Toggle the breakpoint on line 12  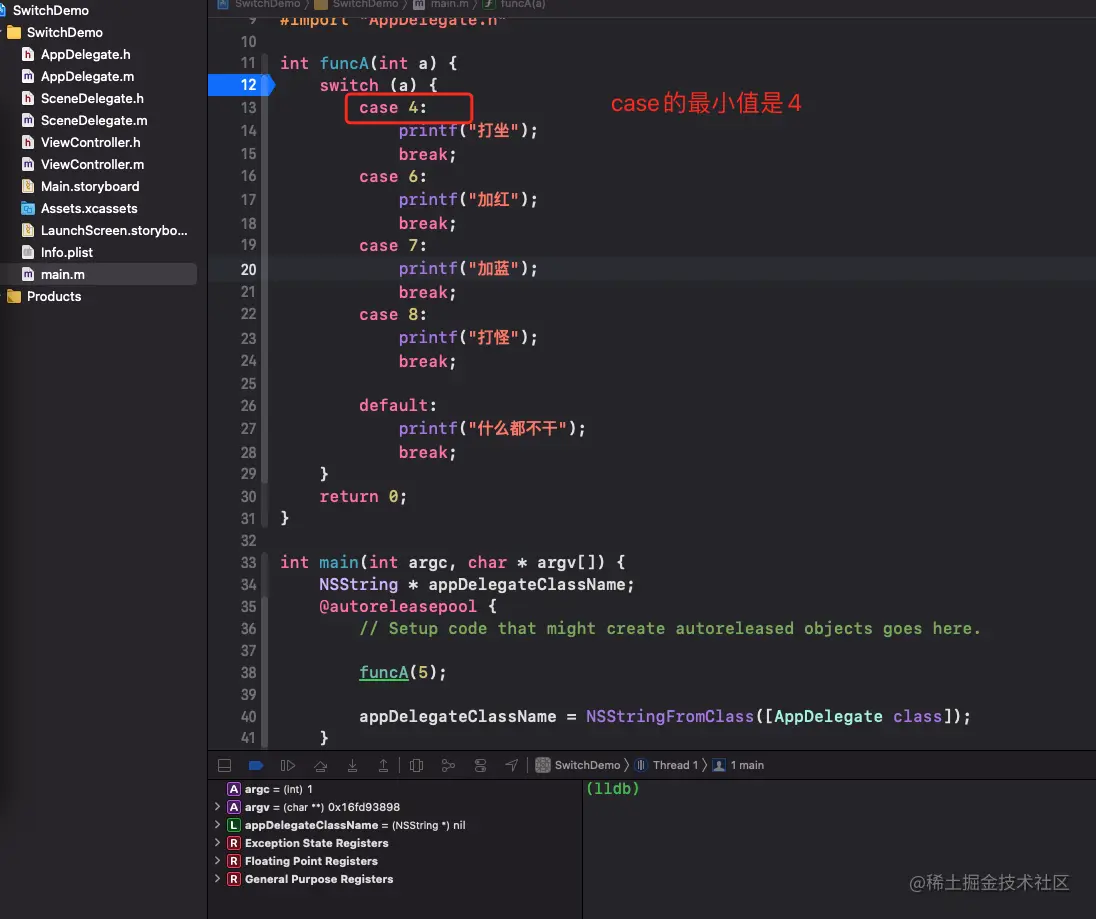coord(241,85)
